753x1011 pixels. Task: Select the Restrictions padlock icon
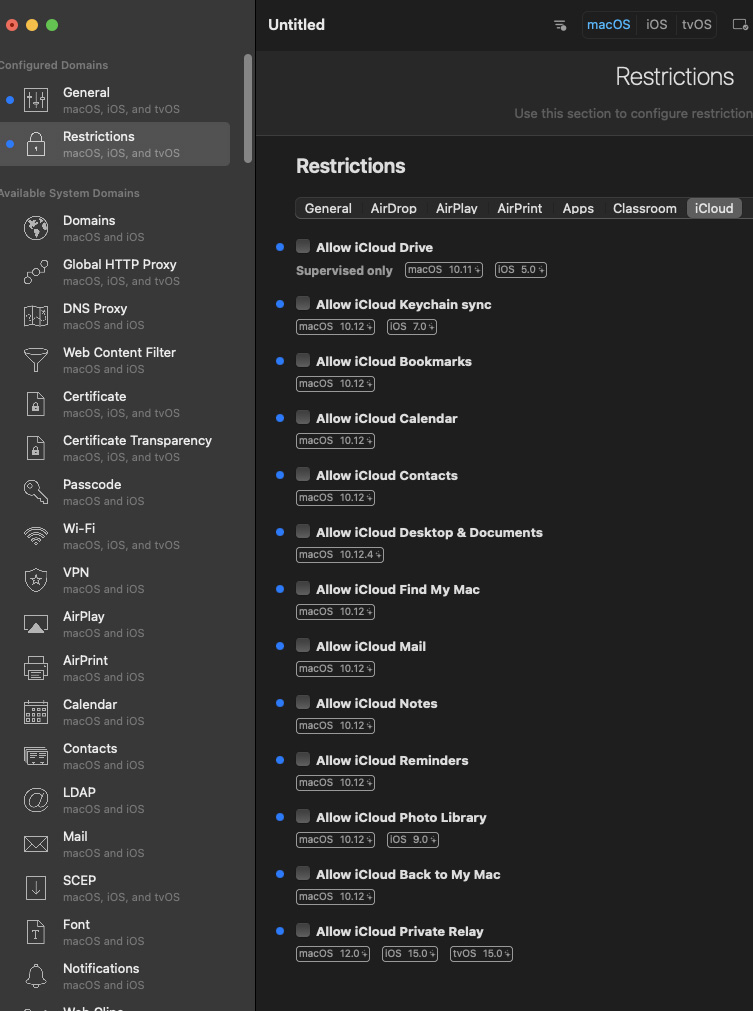coord(36,144)
